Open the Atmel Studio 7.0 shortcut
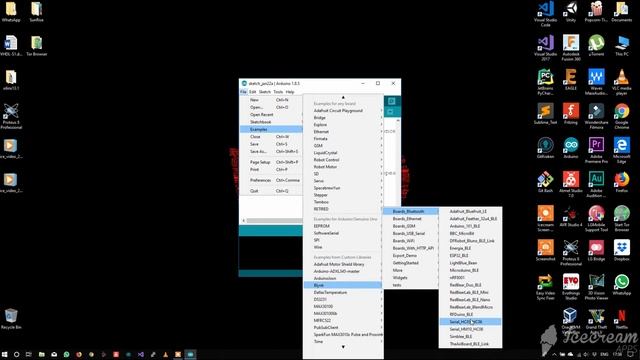Viewport: 640px width, 360px height. coord(571,185)
